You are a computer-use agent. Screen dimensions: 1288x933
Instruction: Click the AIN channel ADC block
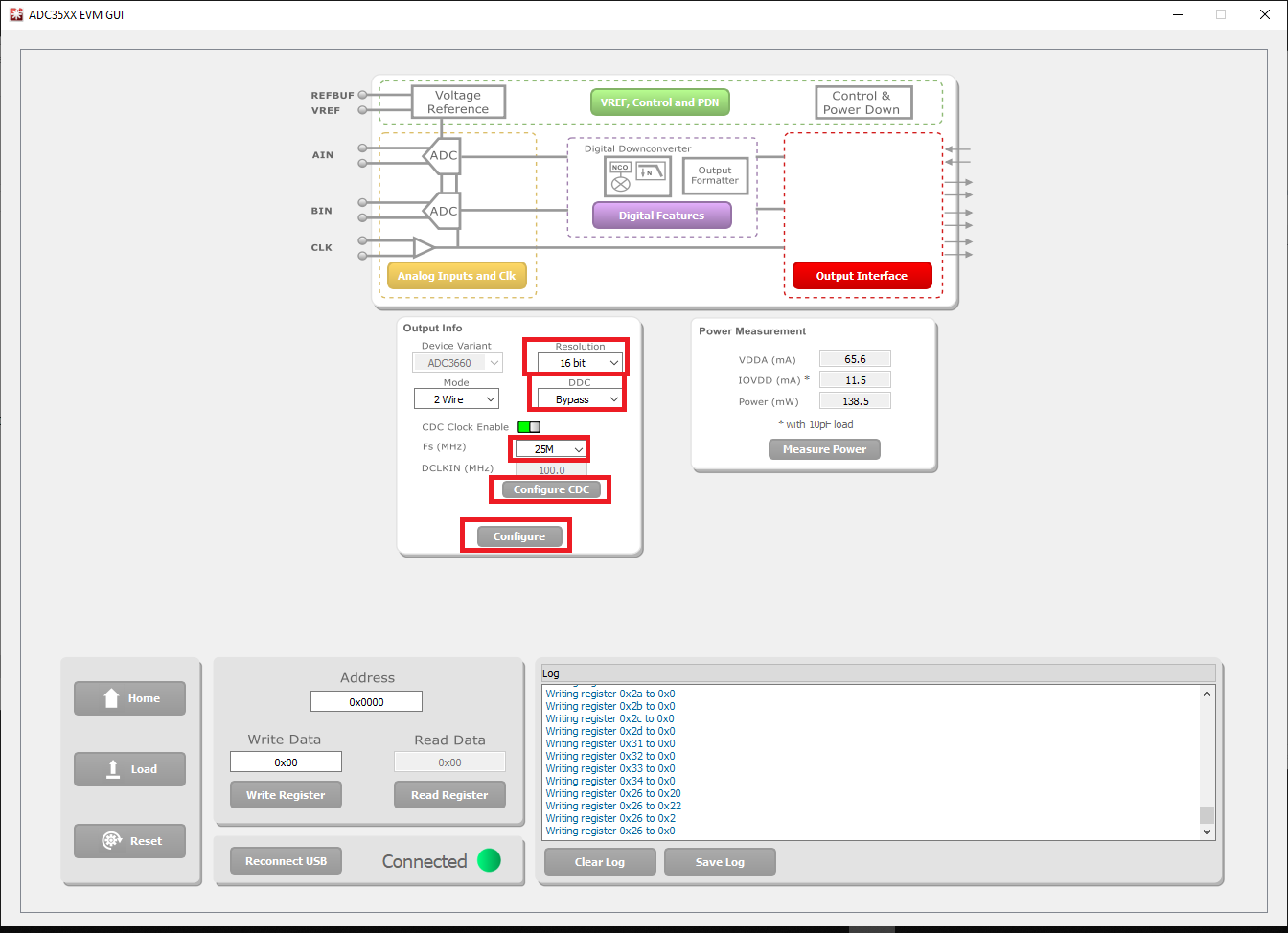click(442, 155)
